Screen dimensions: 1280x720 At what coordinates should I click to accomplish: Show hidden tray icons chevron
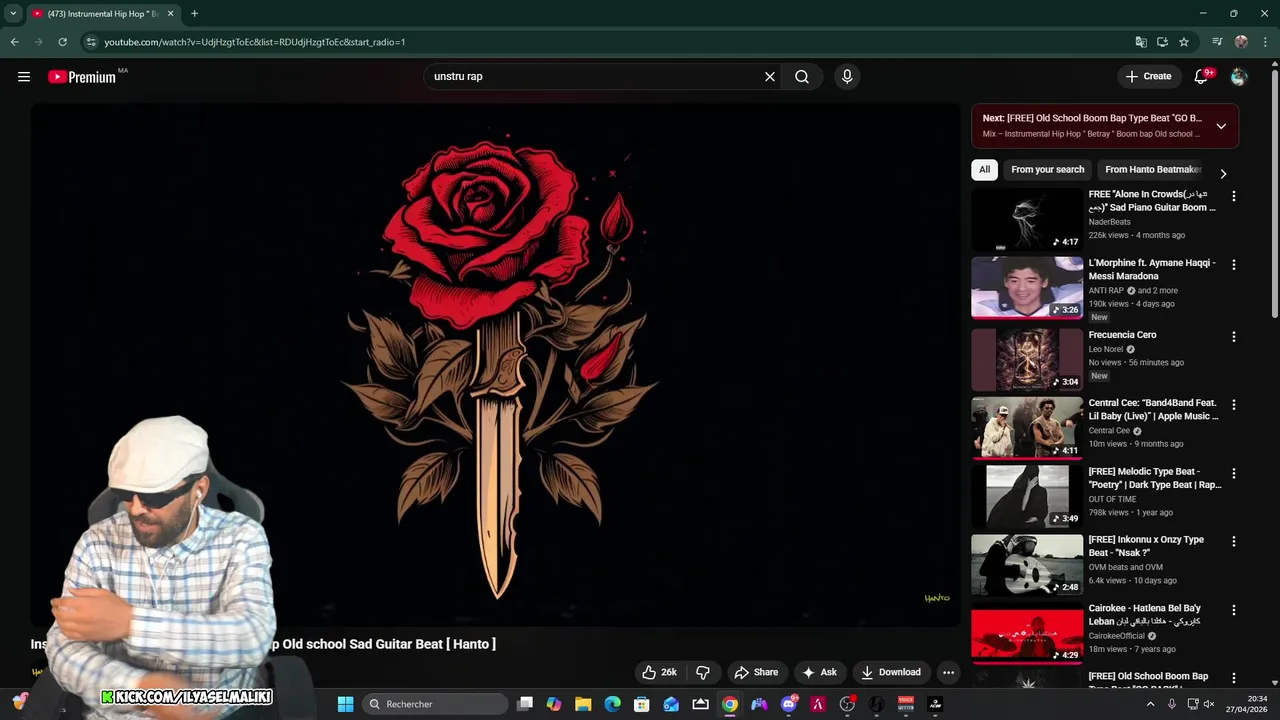pos(1150,704)
